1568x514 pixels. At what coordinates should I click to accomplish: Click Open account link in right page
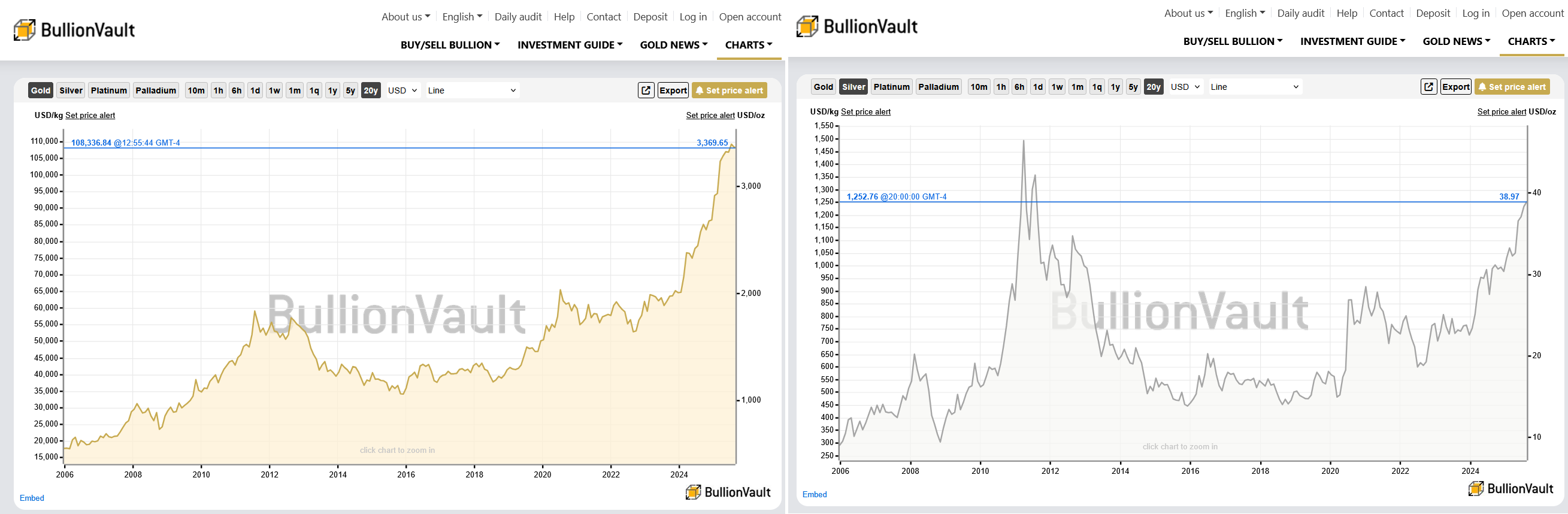click(x=1533, y=13)
